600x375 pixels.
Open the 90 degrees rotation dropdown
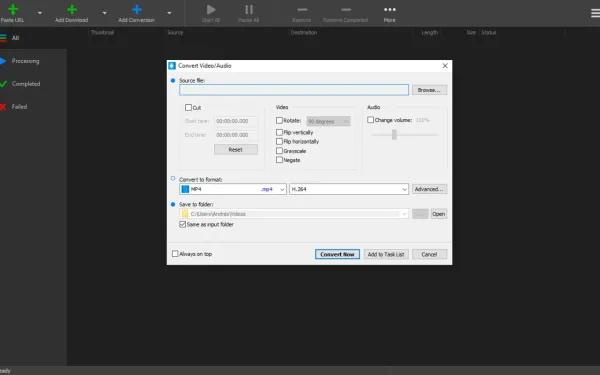328,122
